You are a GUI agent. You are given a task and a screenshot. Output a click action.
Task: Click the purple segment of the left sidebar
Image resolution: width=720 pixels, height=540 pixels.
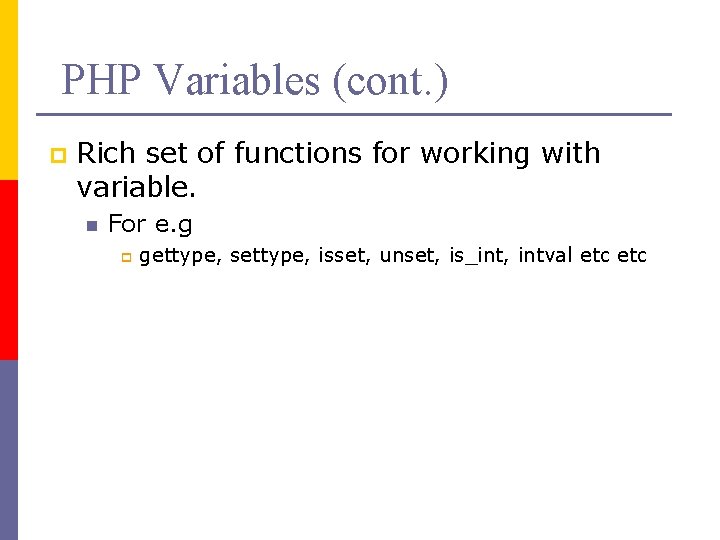click(x=9, y=450)
